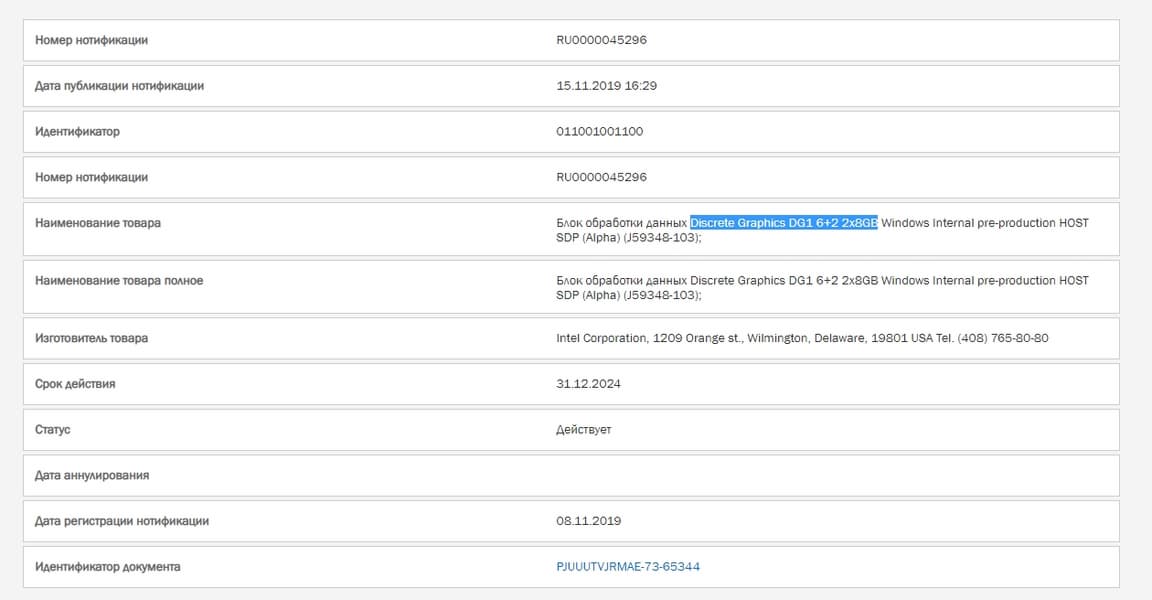Click the Intel phone number (408) 765-80-80
This screenshot has height=600, width=1152.
[x=1003, y=338]
